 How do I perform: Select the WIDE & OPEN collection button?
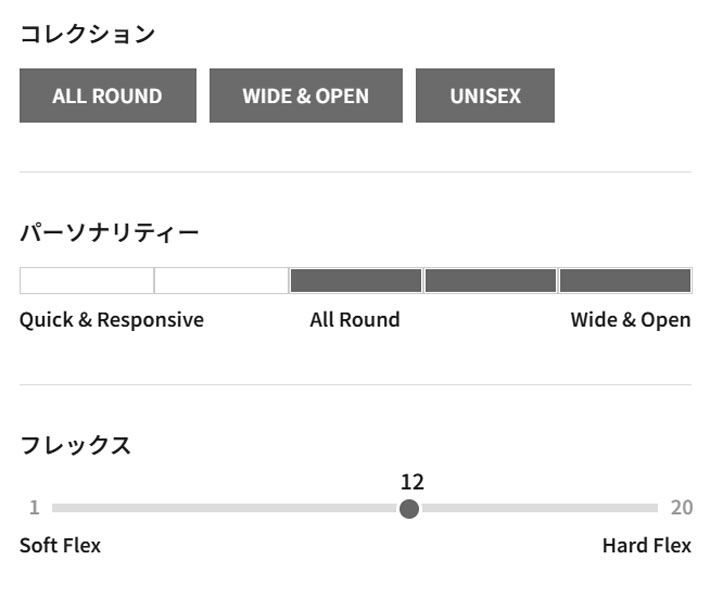click(x=306, y=96)
